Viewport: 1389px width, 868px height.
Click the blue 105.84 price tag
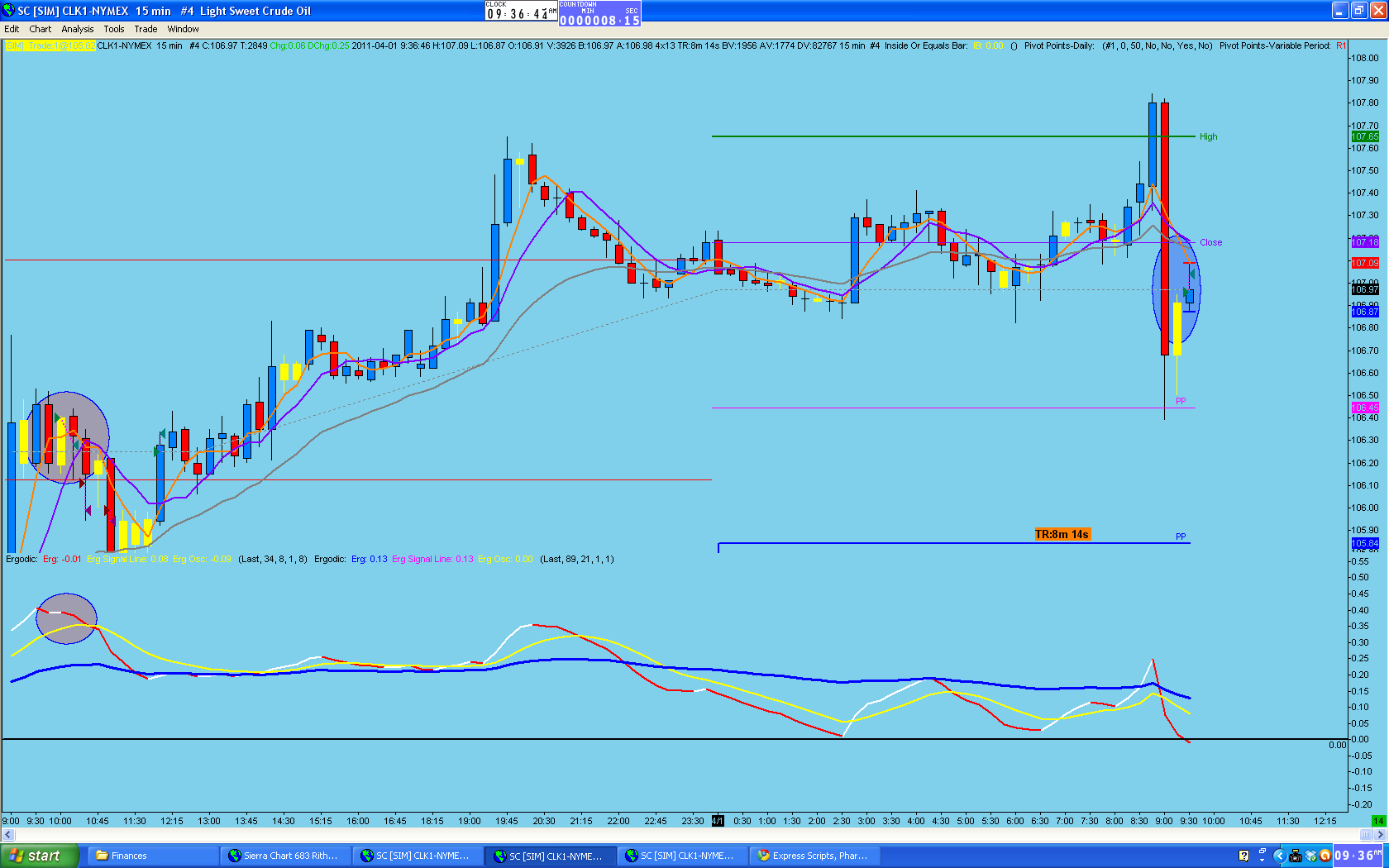coord(1365,543)
